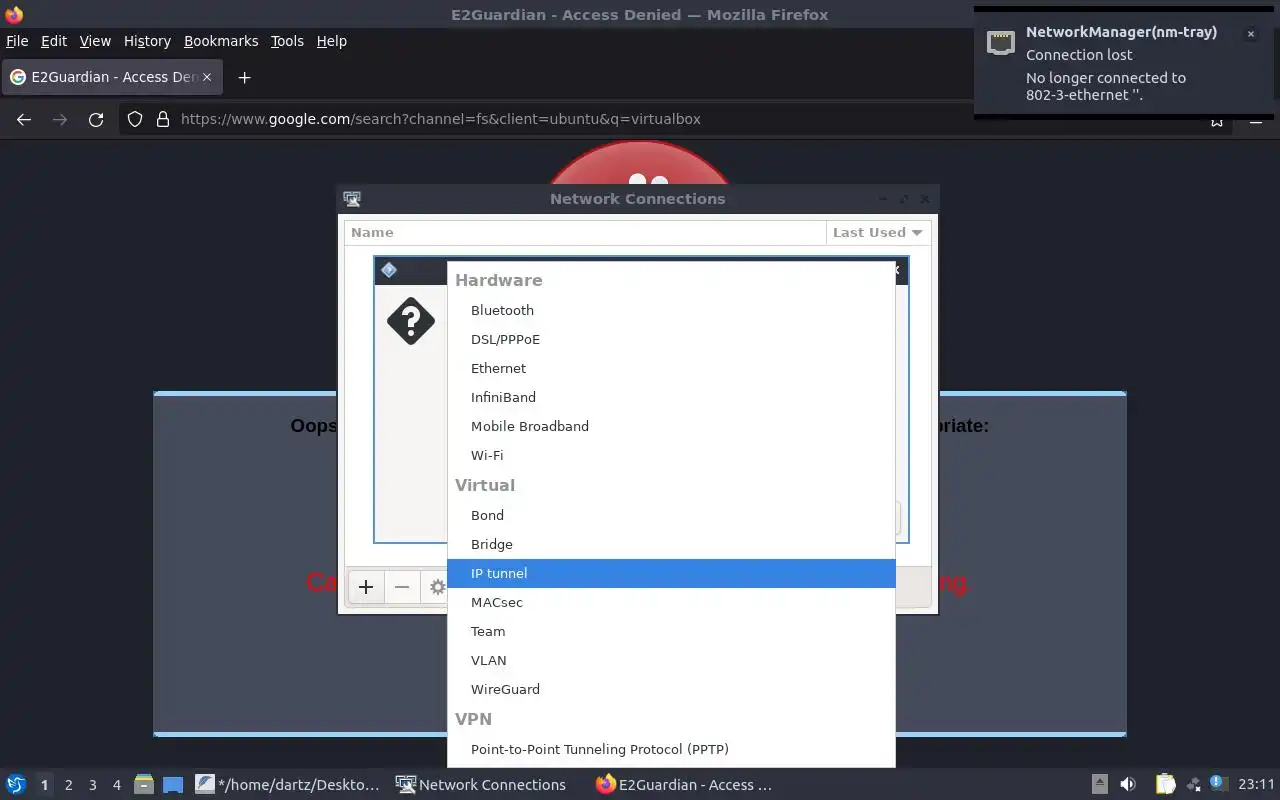Viewport: 1280px width, 800px height.
Task: Select highlighted IP tunnel entry
Action: [x=671, y=573]
